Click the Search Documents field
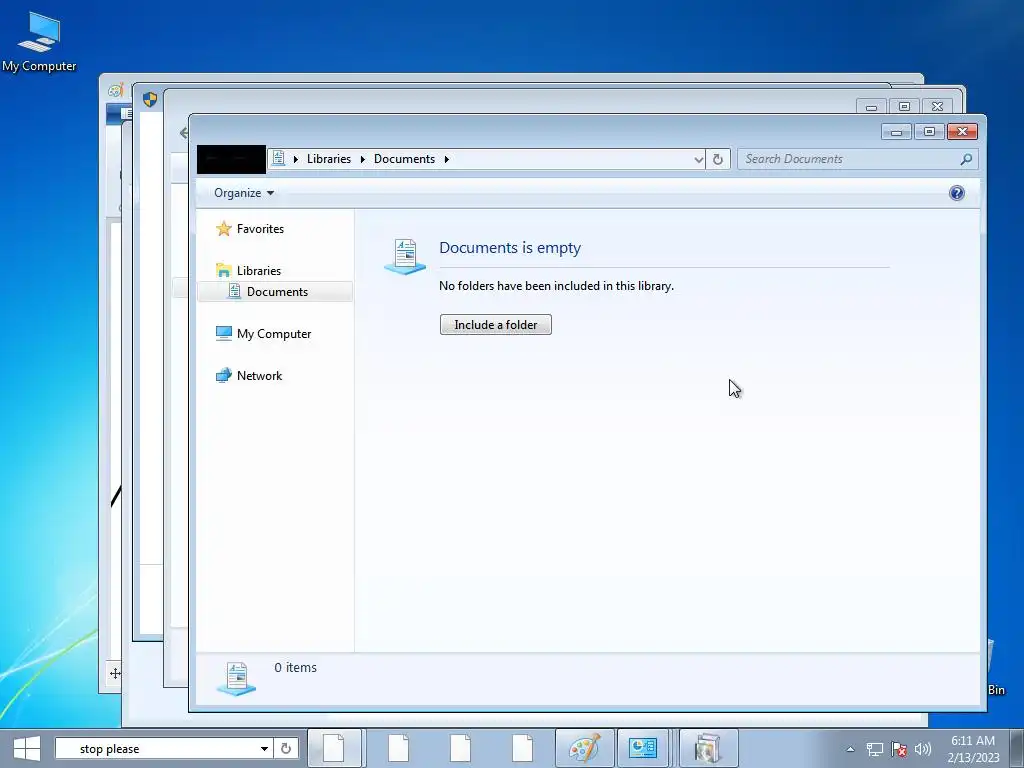Screen dimensions: 1024x768 [849, 159]
